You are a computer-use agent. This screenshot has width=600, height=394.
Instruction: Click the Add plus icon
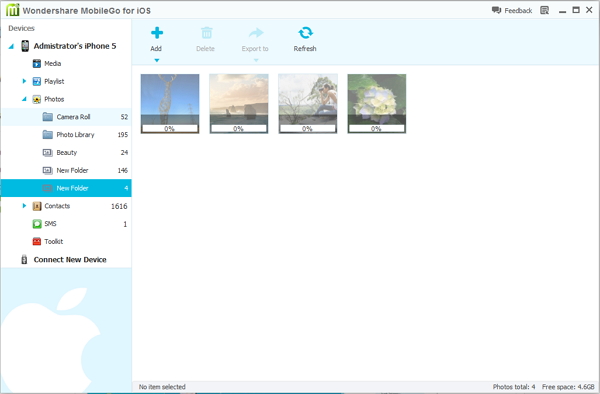point(157,33)
